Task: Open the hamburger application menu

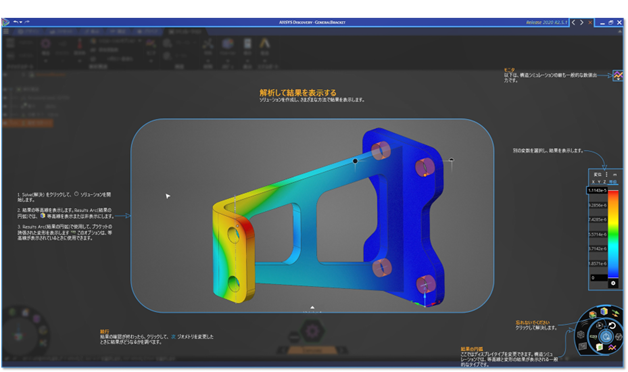Action: (6, 31)
